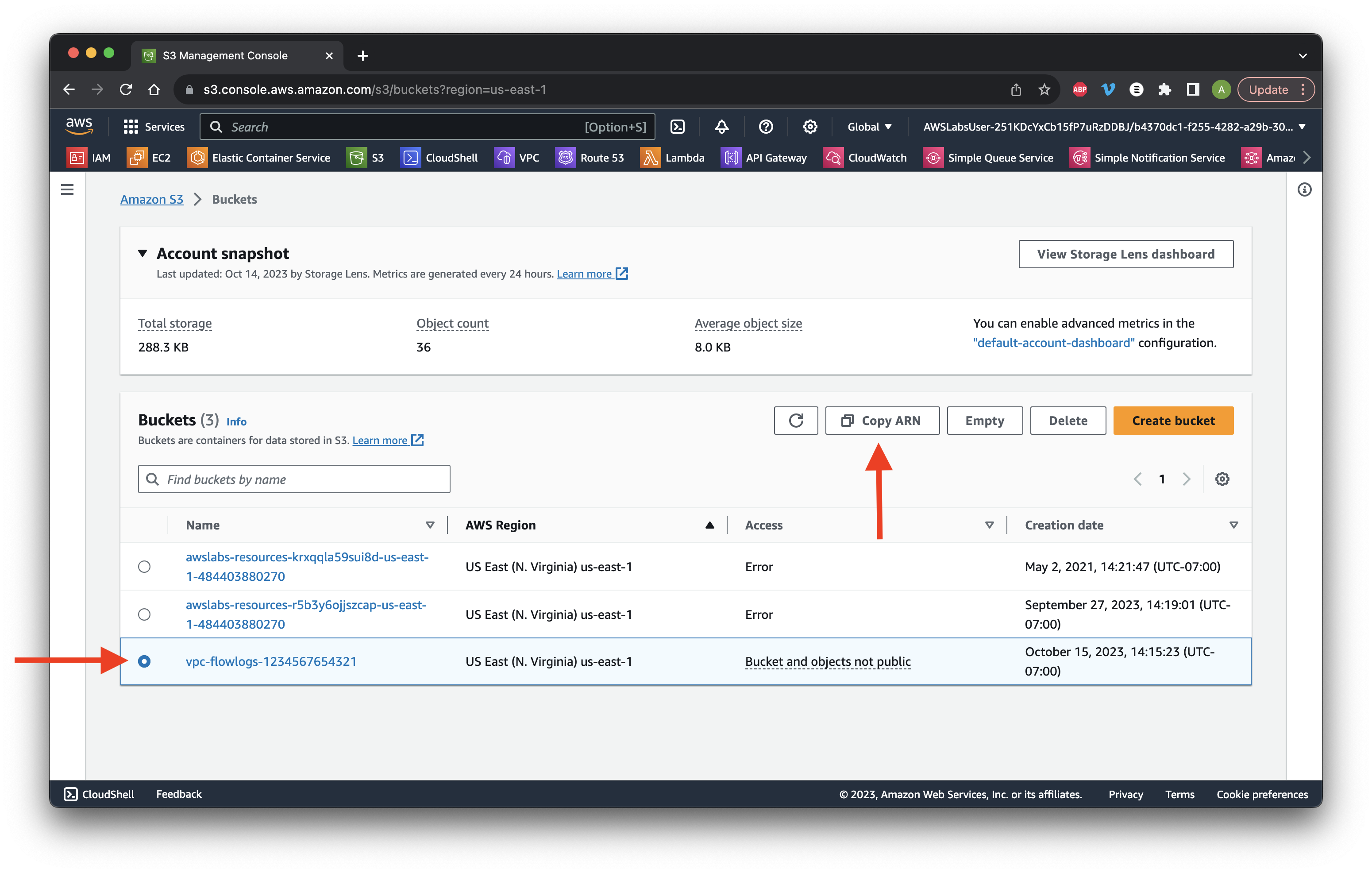Sort buckets by the Access column

(989, 525)
